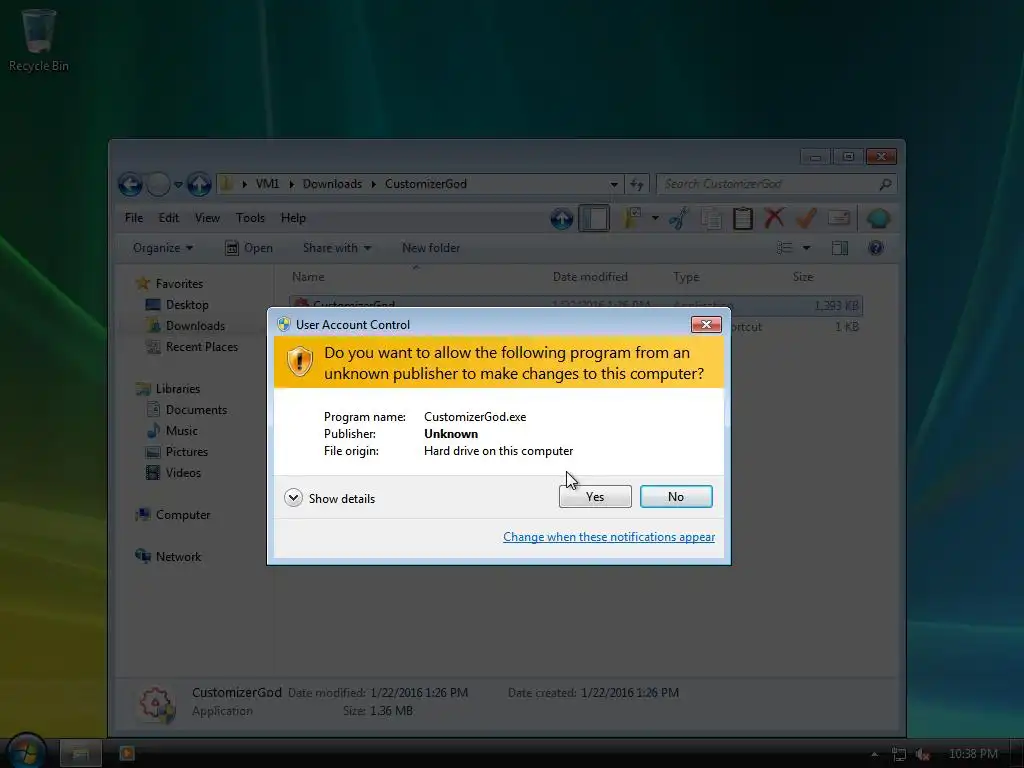
Task: Open the Organize dropdown
Action: (163, 248)
